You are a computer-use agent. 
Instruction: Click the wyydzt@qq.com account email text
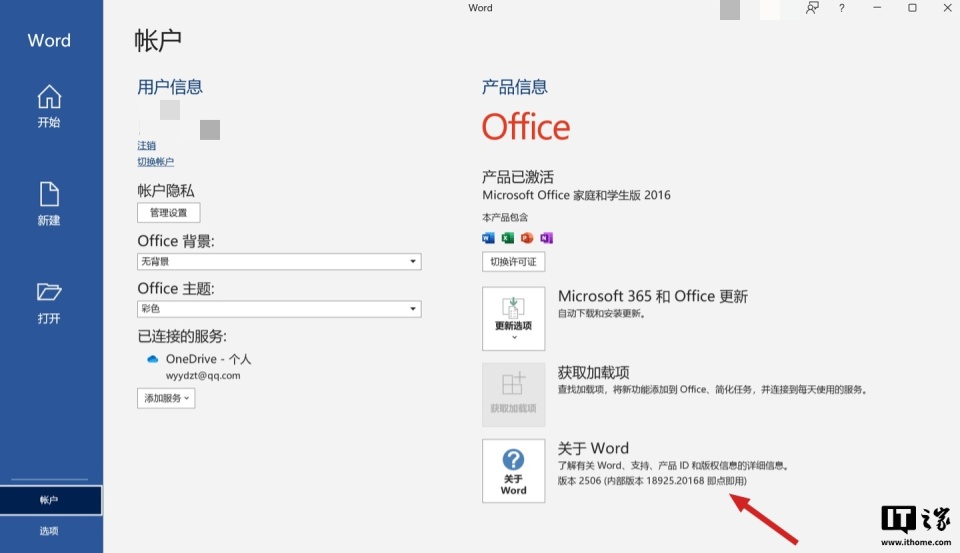(203, 375)
